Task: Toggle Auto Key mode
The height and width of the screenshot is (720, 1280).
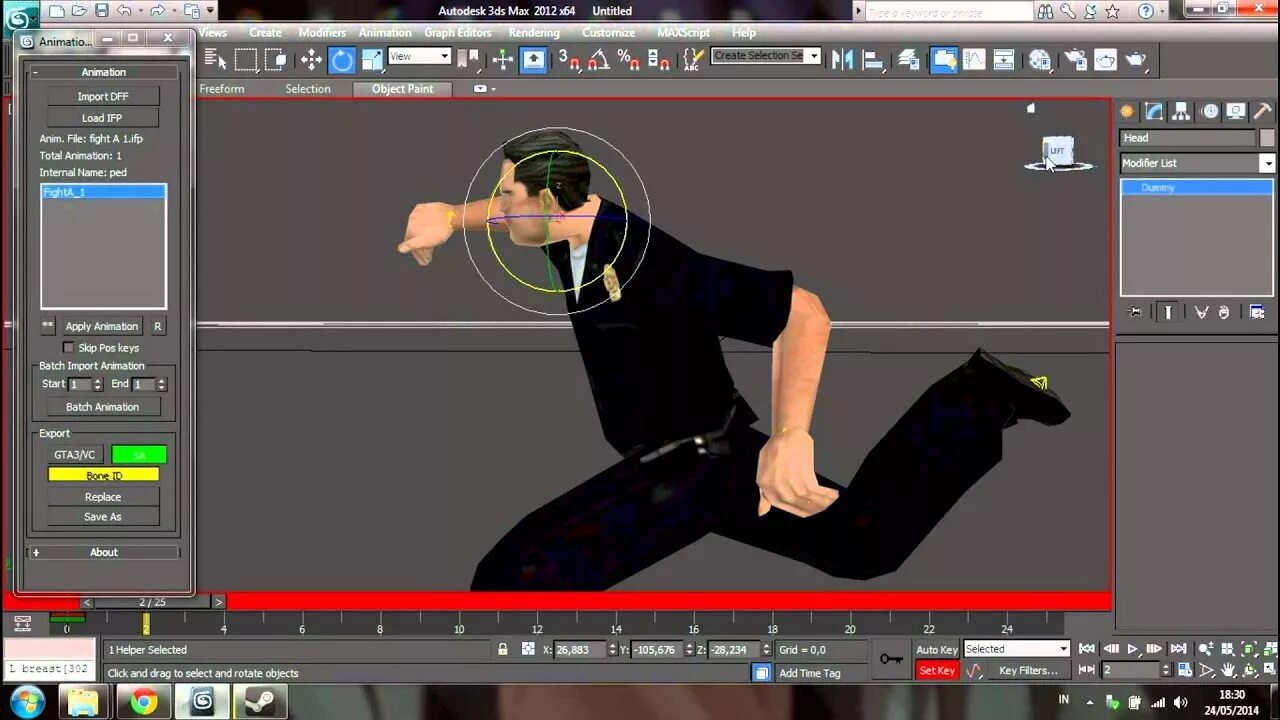Action: point(937,650)
